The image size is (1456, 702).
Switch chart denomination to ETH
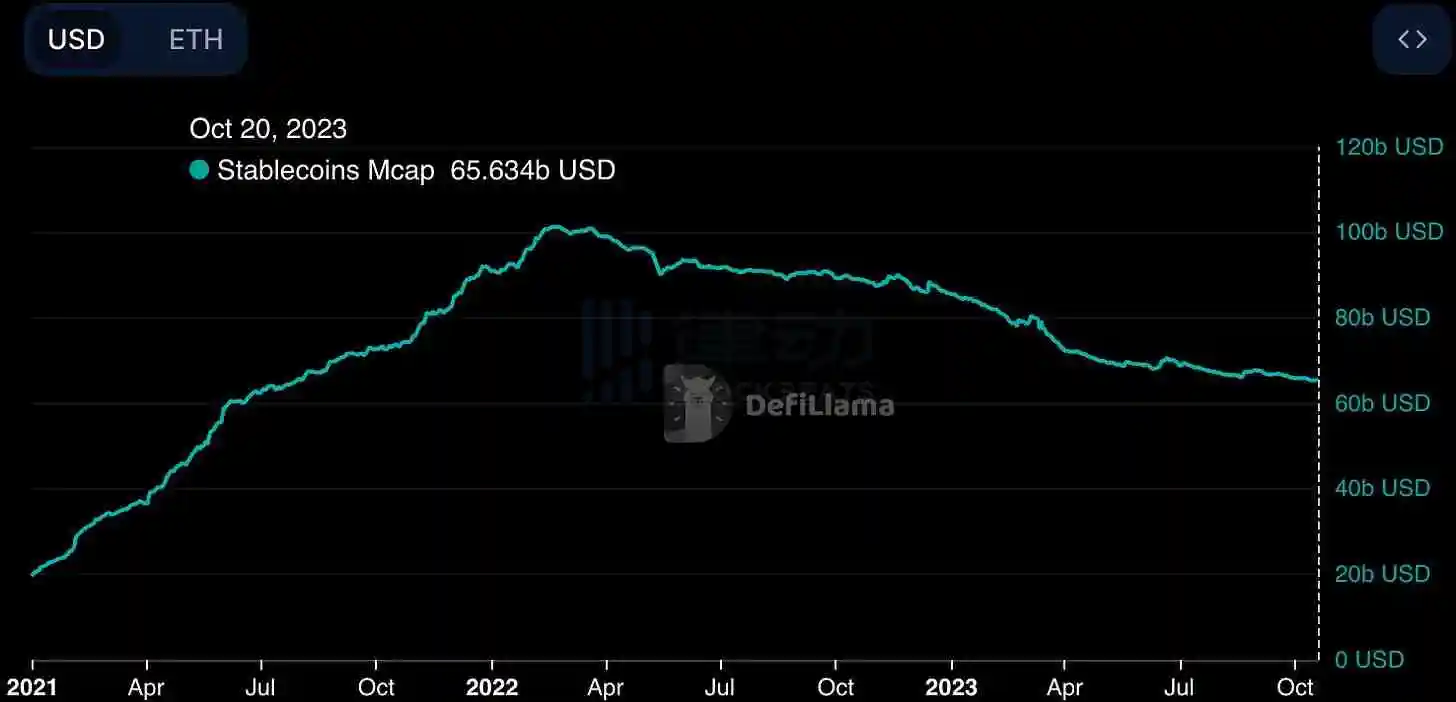(x=195, y=40)
